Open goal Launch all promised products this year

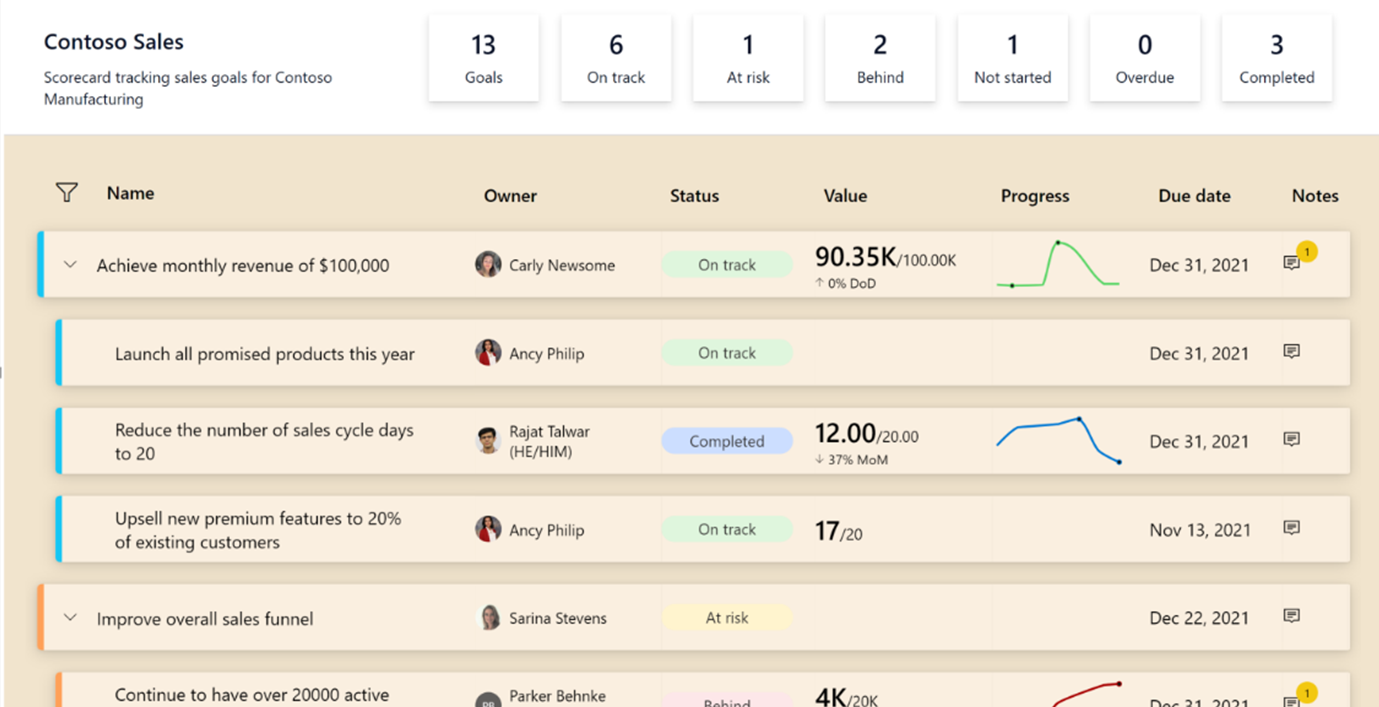point(265,354)
